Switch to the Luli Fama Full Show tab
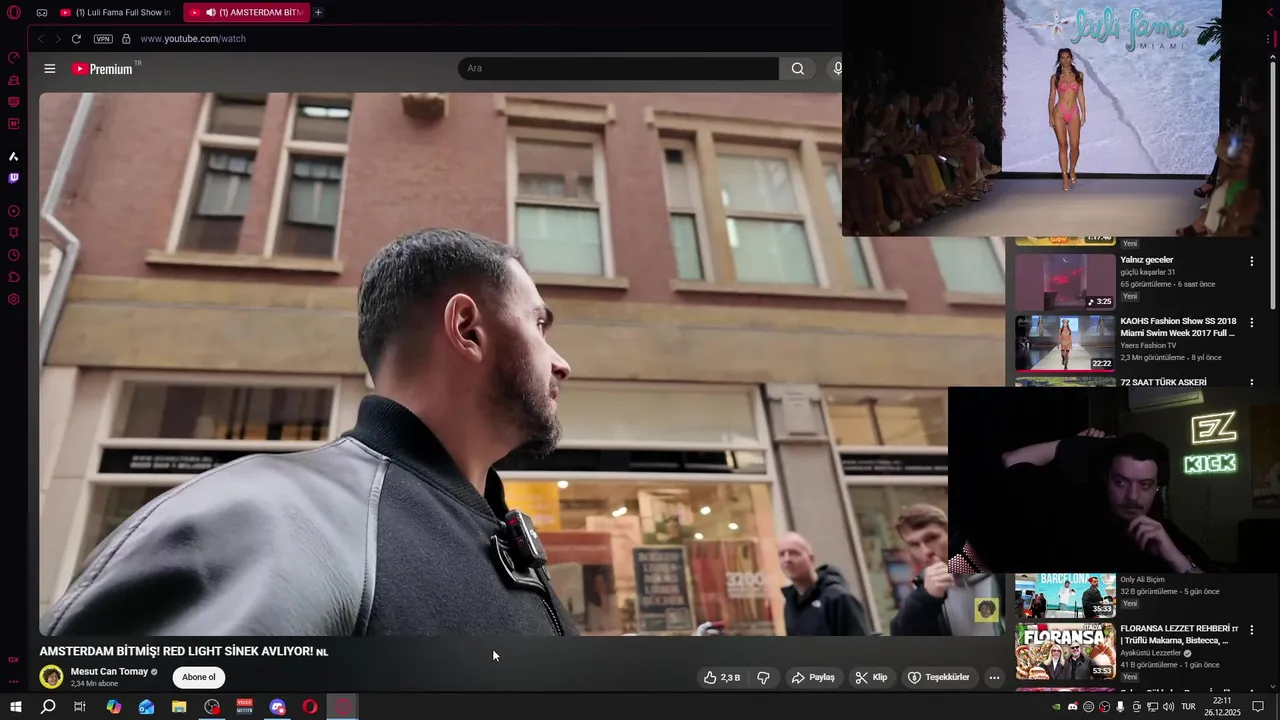The image size is (1280, 720). coord(115,12)
